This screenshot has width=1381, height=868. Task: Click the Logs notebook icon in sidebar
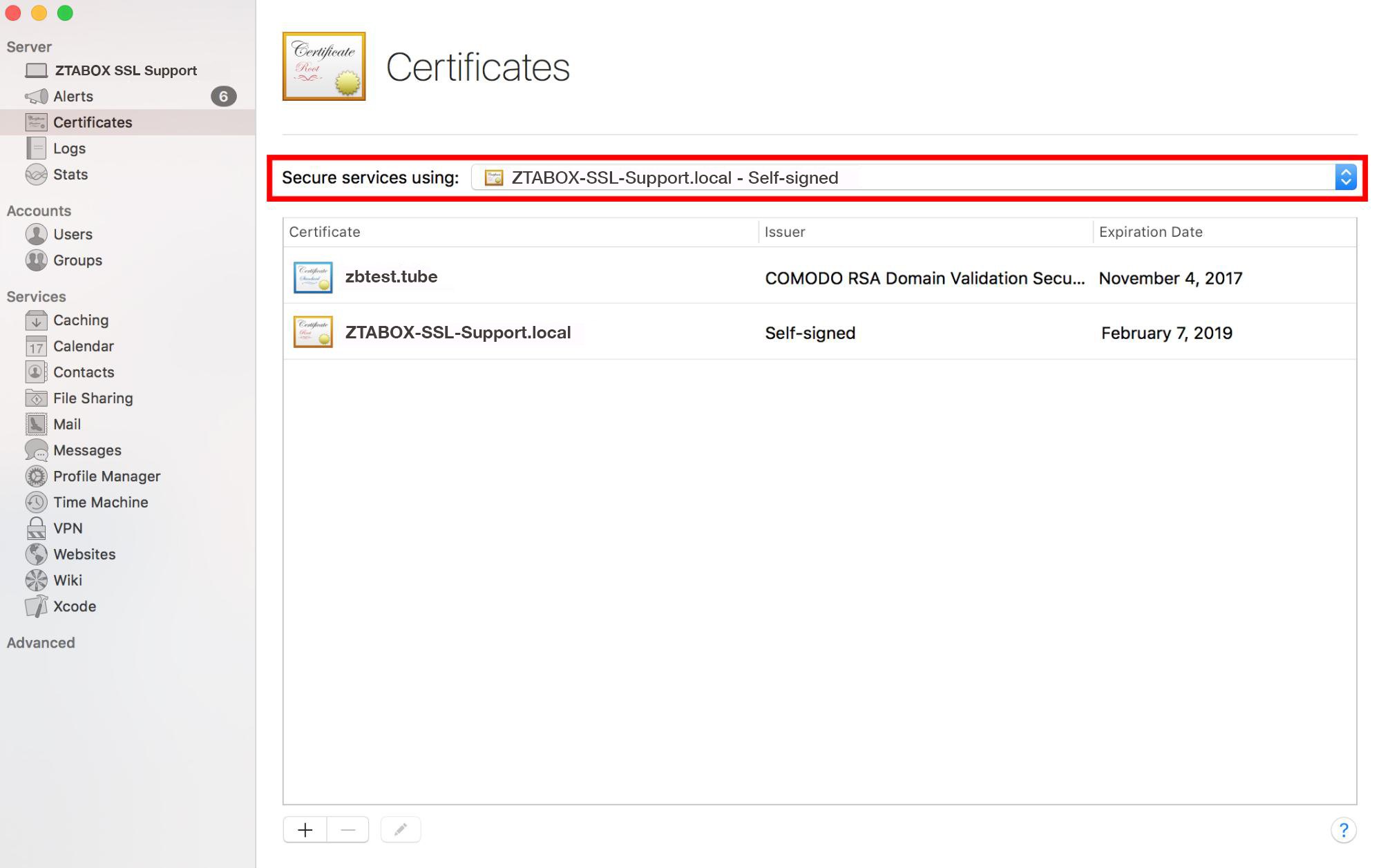pyautogui.click(x=36, y=148)
